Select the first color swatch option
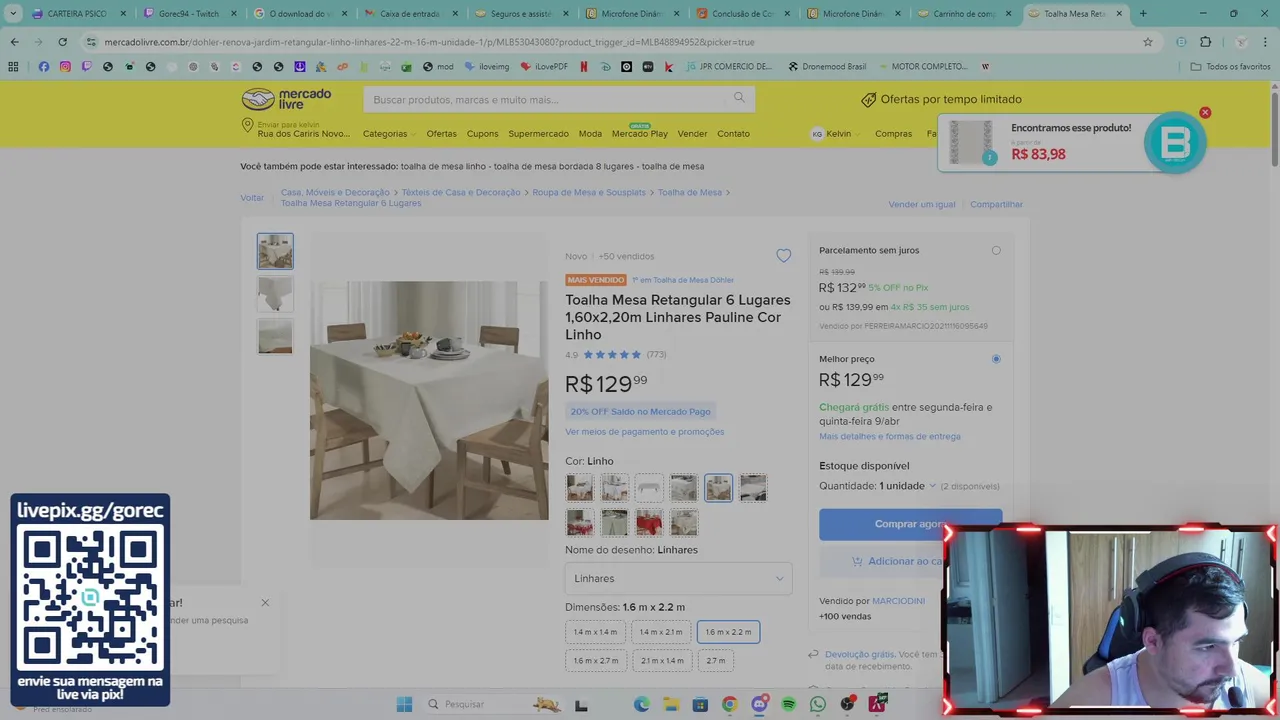1280x720 pixels. click(579, 488)
